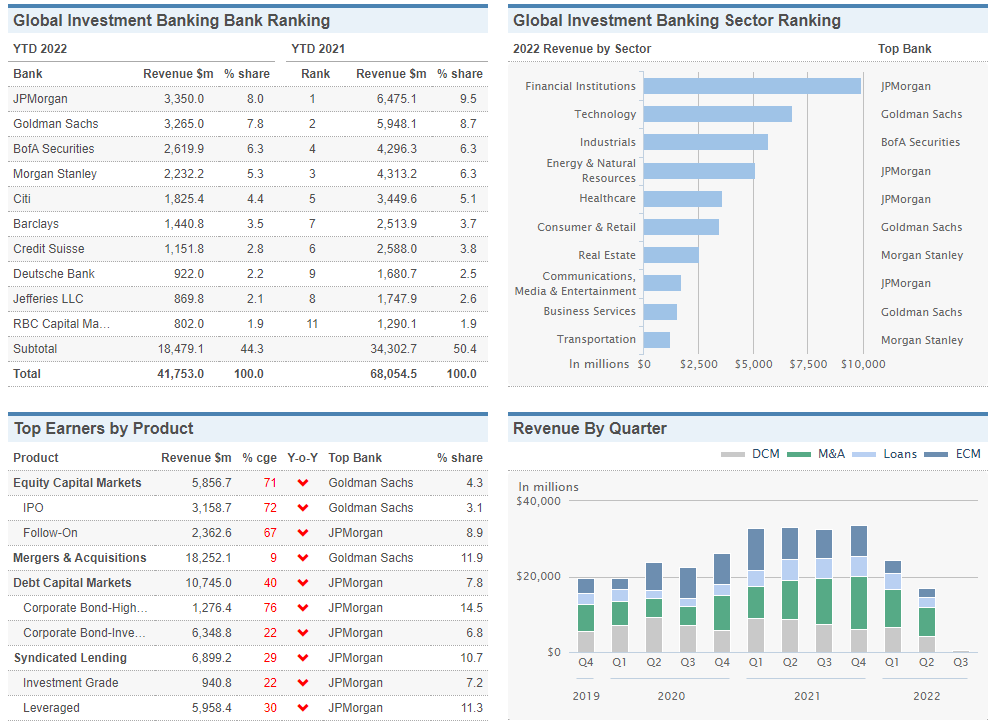Click the ECM legend color swatch
The height and width of the screenshot is (728, 1001).
click(936, 455)
